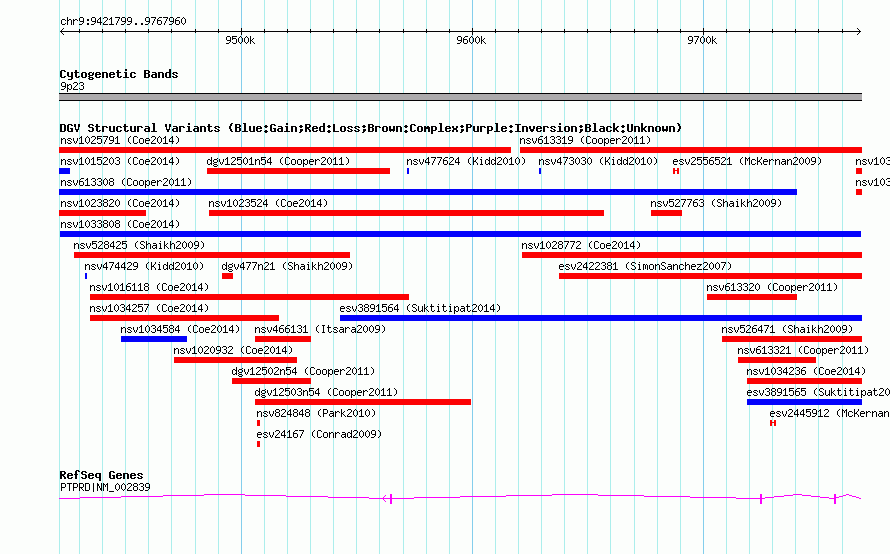Click red bar of dgv12503n54

tap(363, 402)
